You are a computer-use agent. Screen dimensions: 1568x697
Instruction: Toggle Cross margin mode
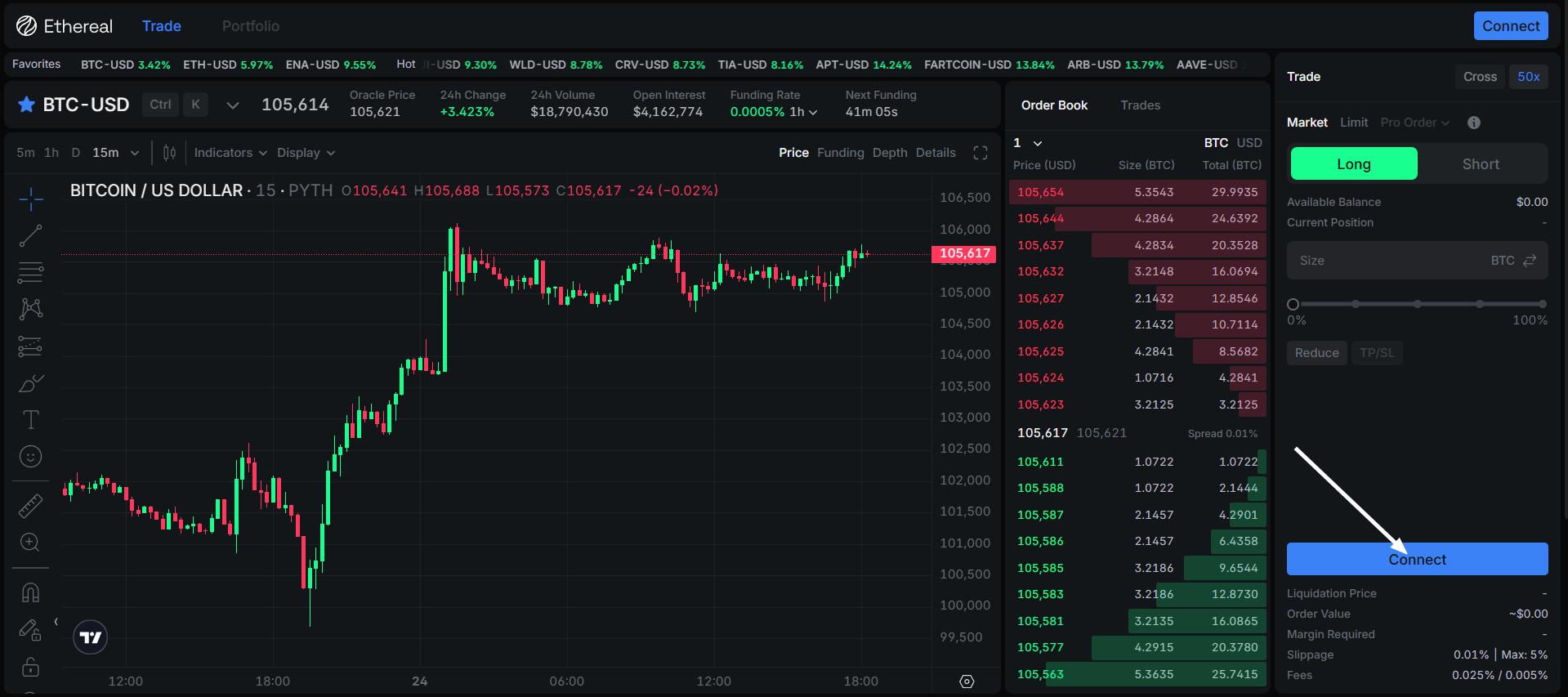[1480, 77]
